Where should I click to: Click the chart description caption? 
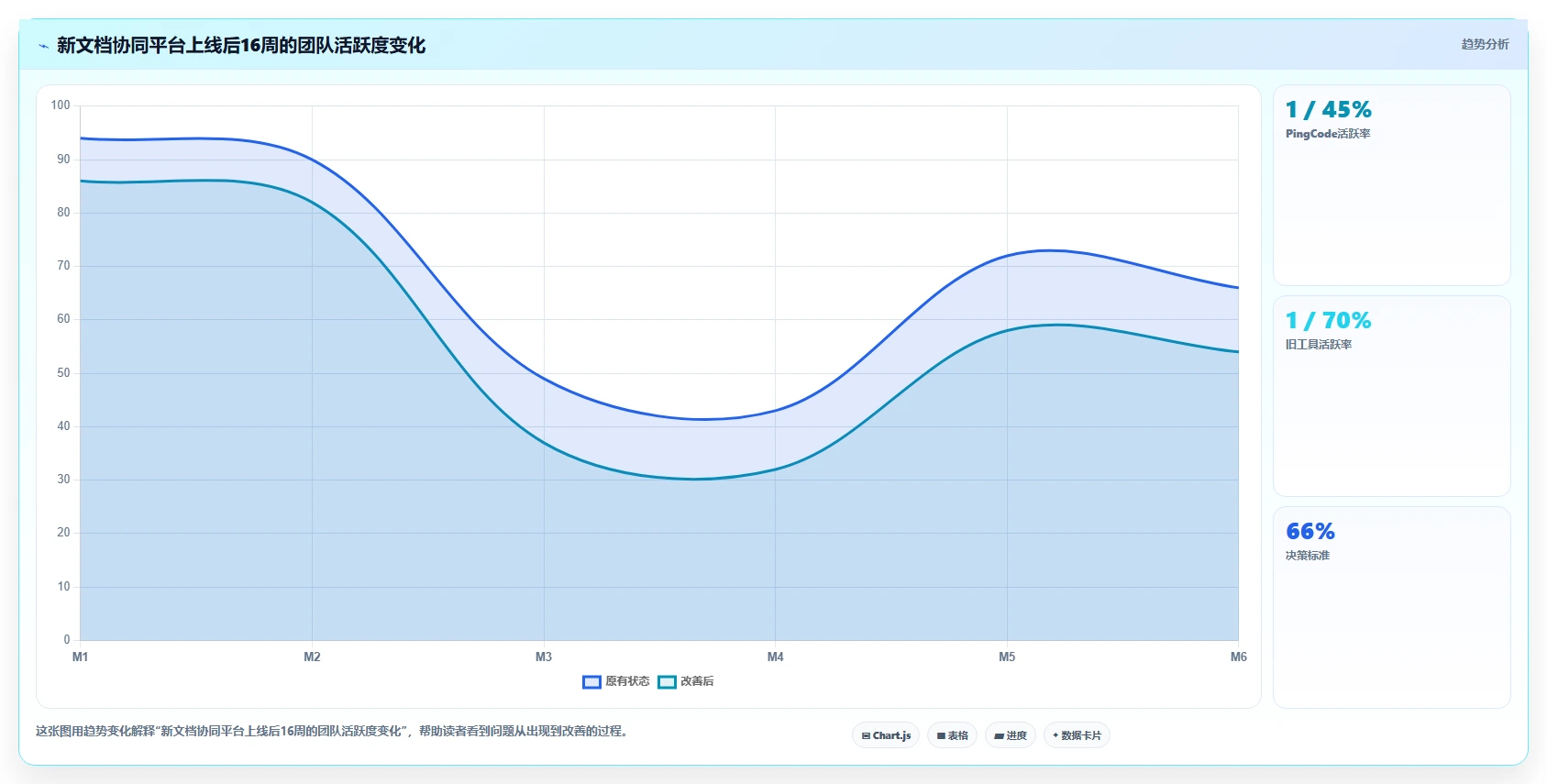tap(332, 731)
